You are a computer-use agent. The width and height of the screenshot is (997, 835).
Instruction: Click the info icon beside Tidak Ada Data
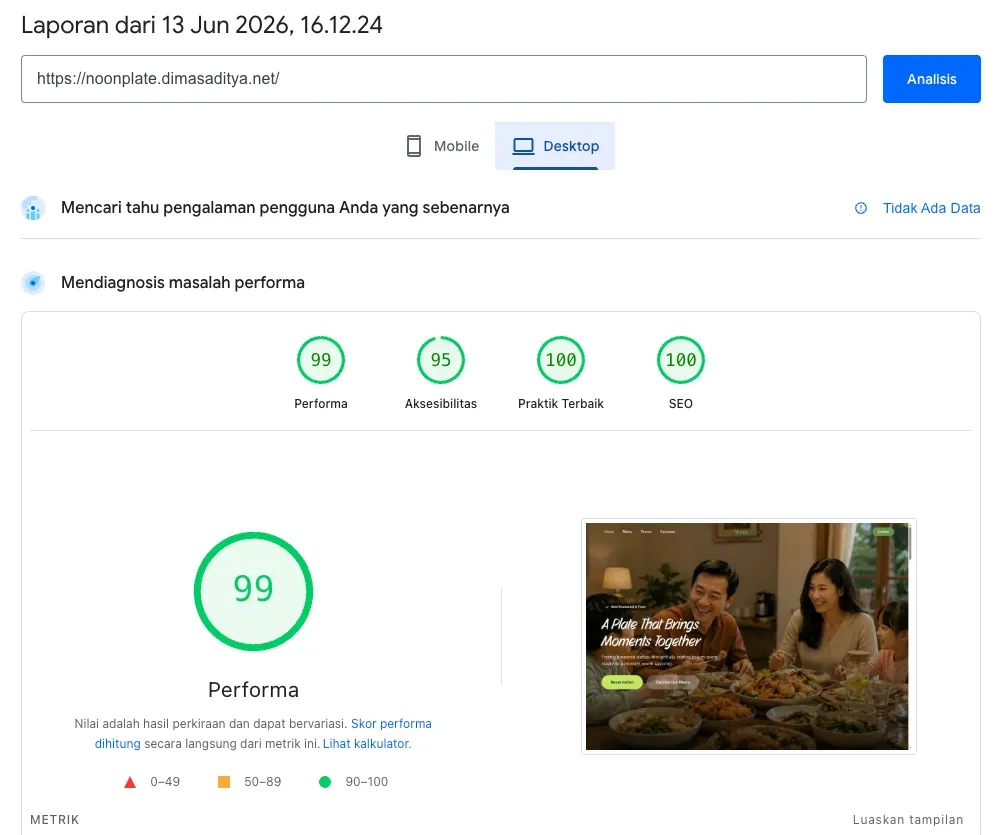tap(860, 208)
